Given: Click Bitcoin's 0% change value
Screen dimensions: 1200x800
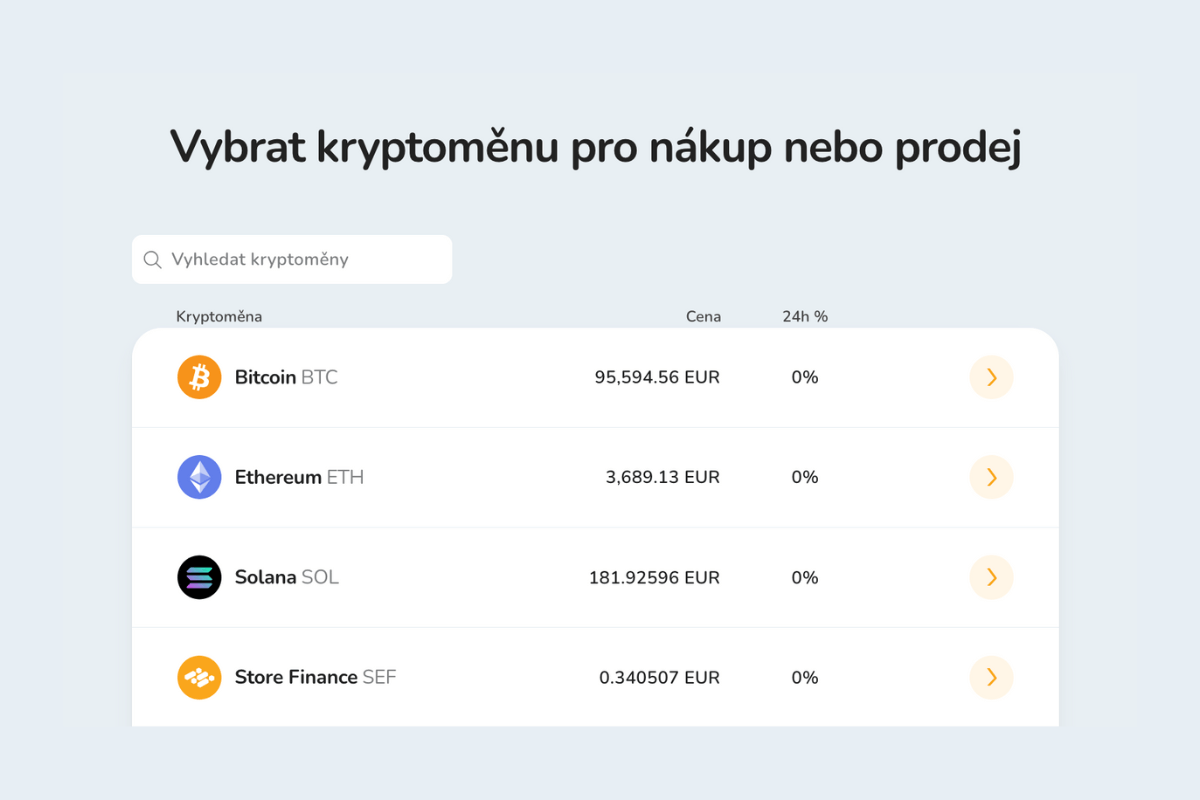Looking at the screenshot, I should pos(804,377).
